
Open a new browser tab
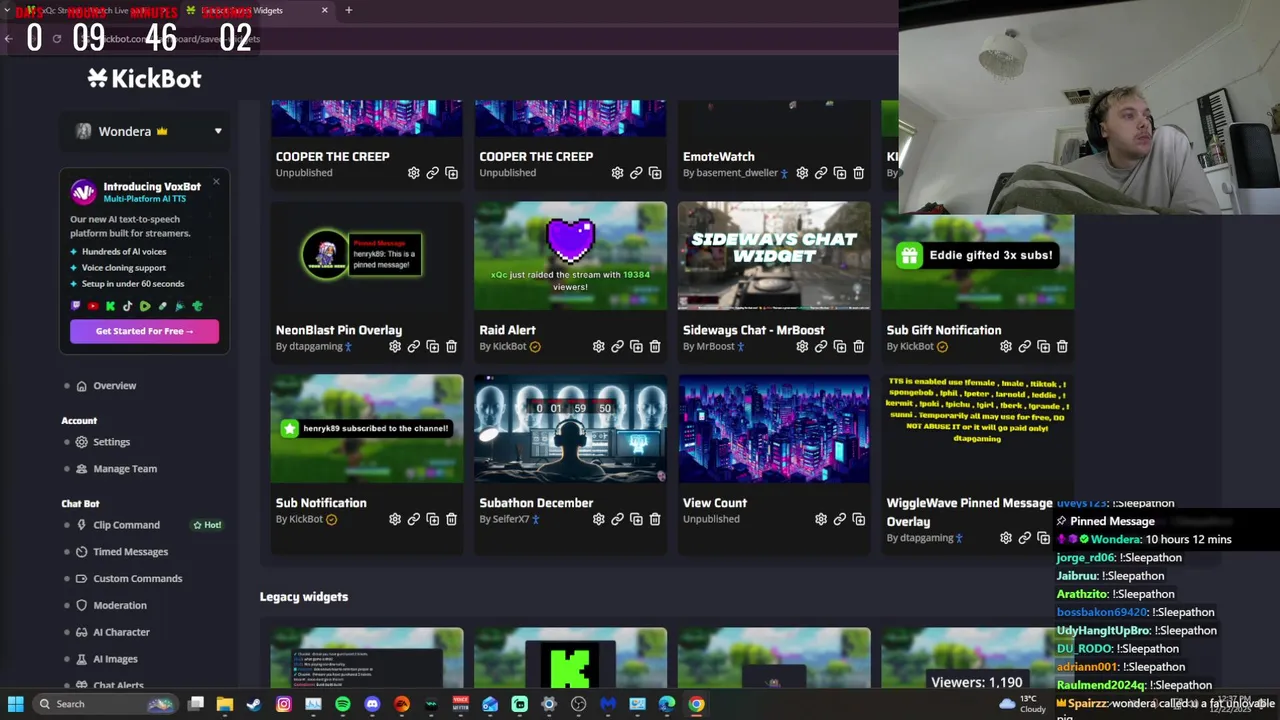click(348, 10)
